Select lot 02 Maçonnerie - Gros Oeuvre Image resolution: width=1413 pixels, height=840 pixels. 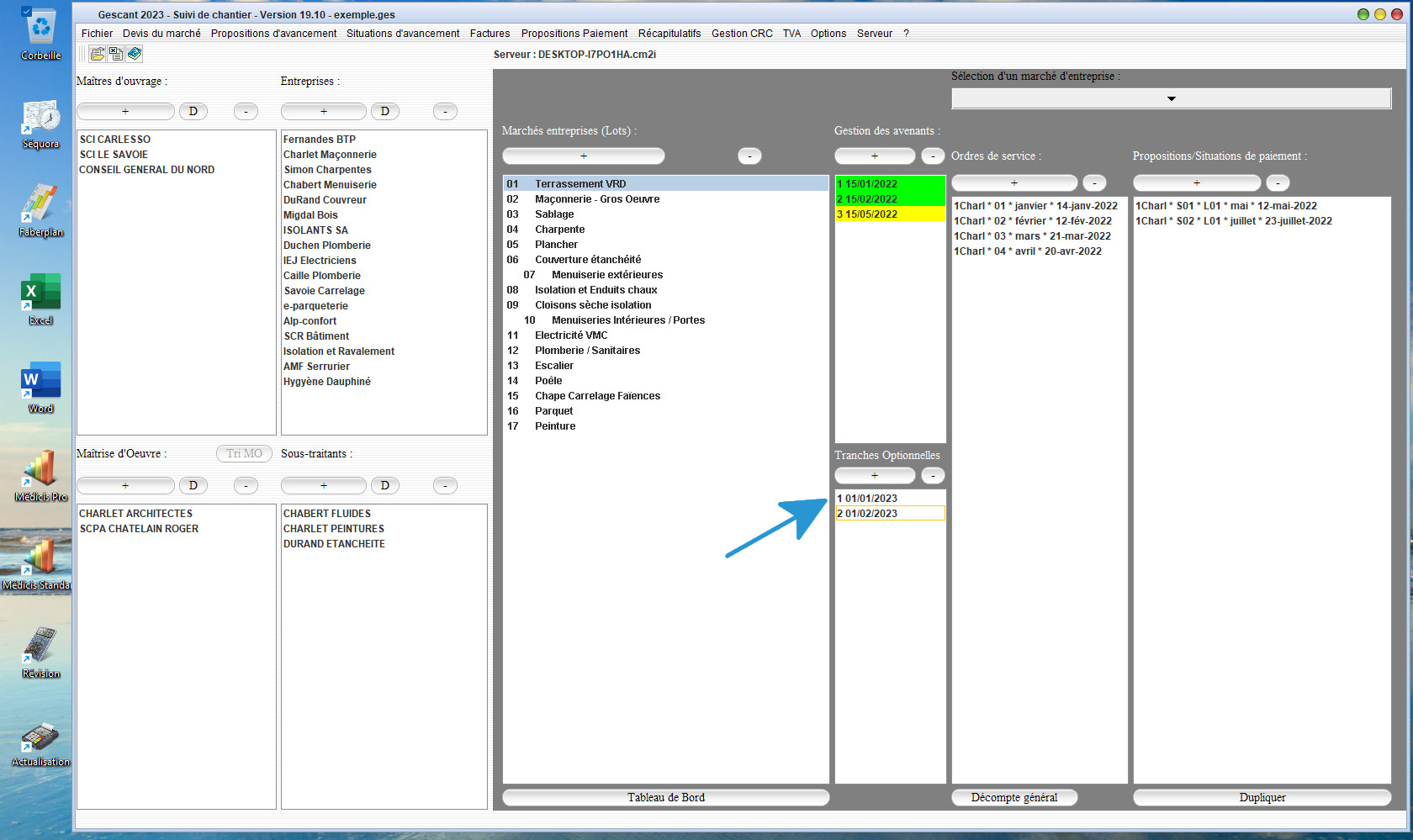[666, 199]
